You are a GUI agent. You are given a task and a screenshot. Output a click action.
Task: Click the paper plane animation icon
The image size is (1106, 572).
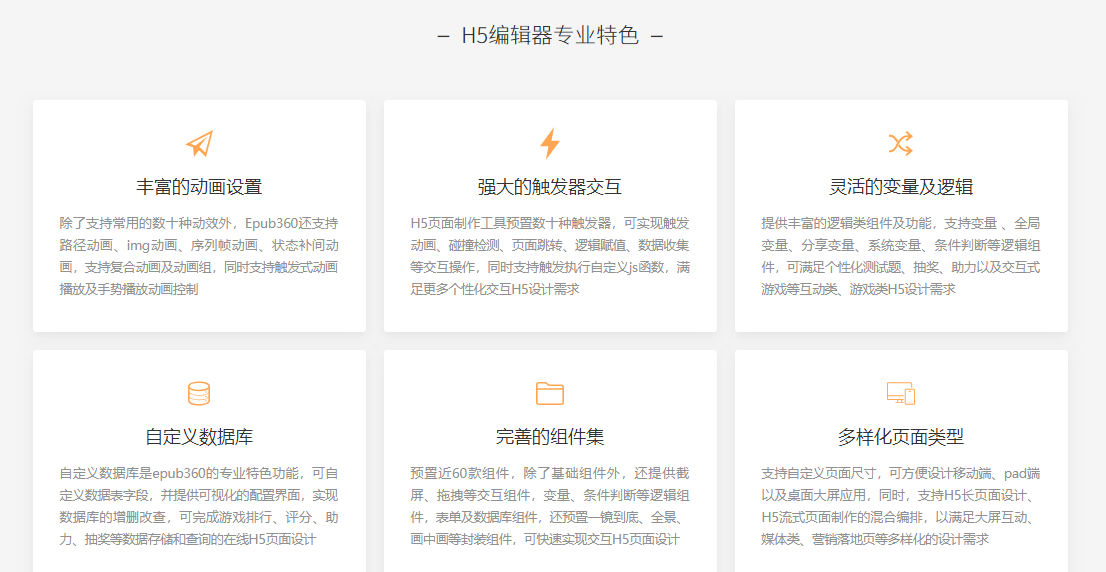[199, 144]
